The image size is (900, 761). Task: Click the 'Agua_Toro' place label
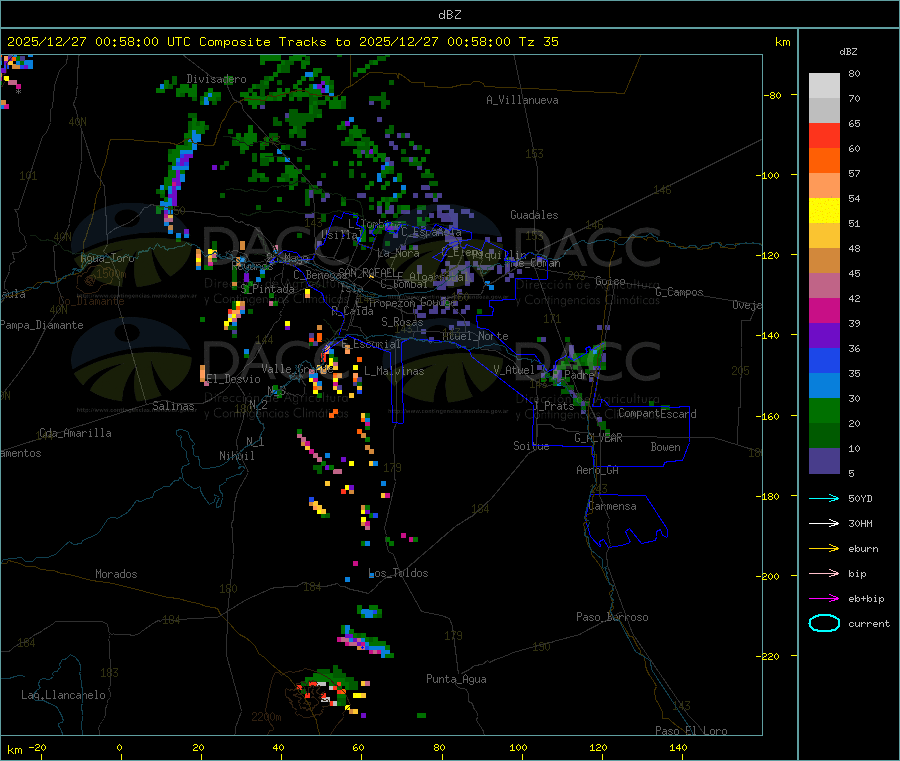click(x=107, y=258)
